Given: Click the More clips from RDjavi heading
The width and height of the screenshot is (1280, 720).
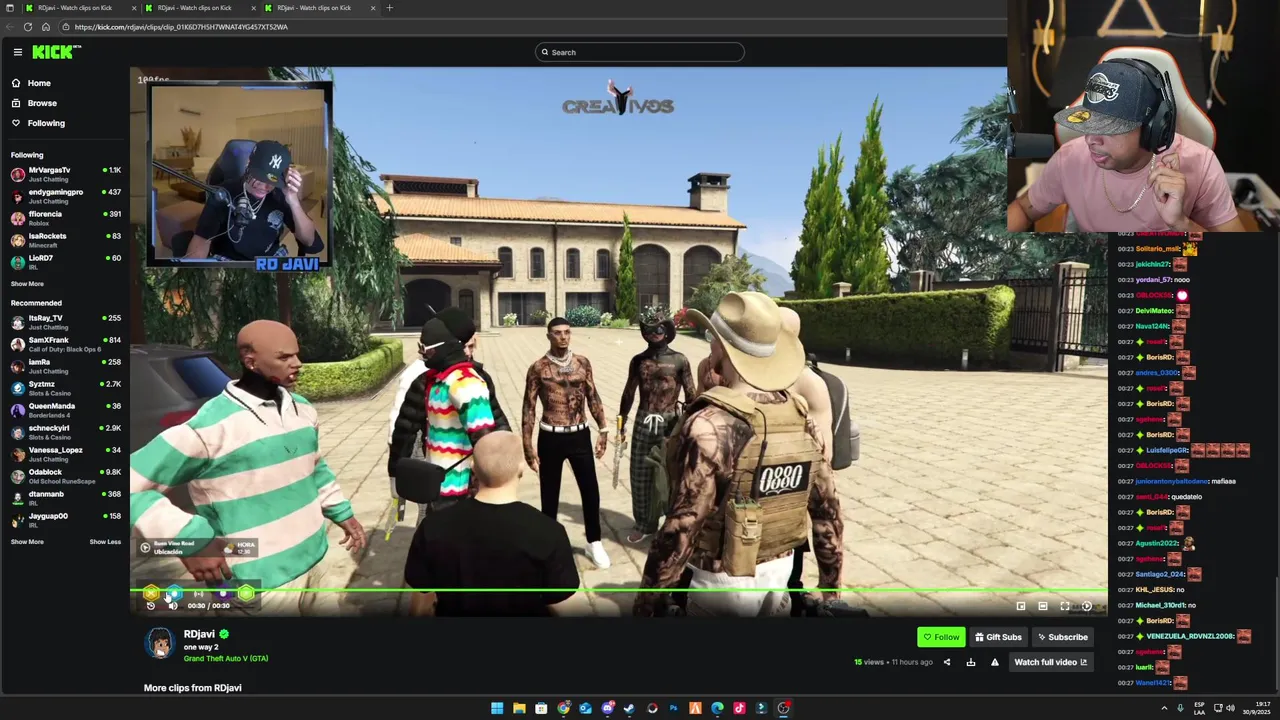Looking at the screenshot, I should [192, 688].
